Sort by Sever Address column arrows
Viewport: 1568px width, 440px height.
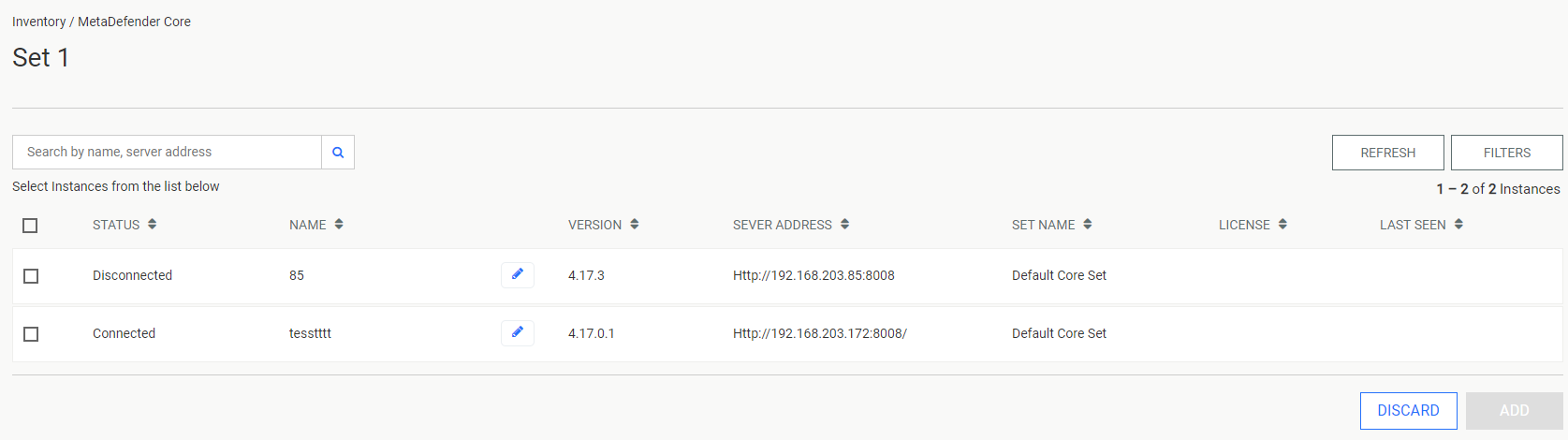tap(844, 225)
